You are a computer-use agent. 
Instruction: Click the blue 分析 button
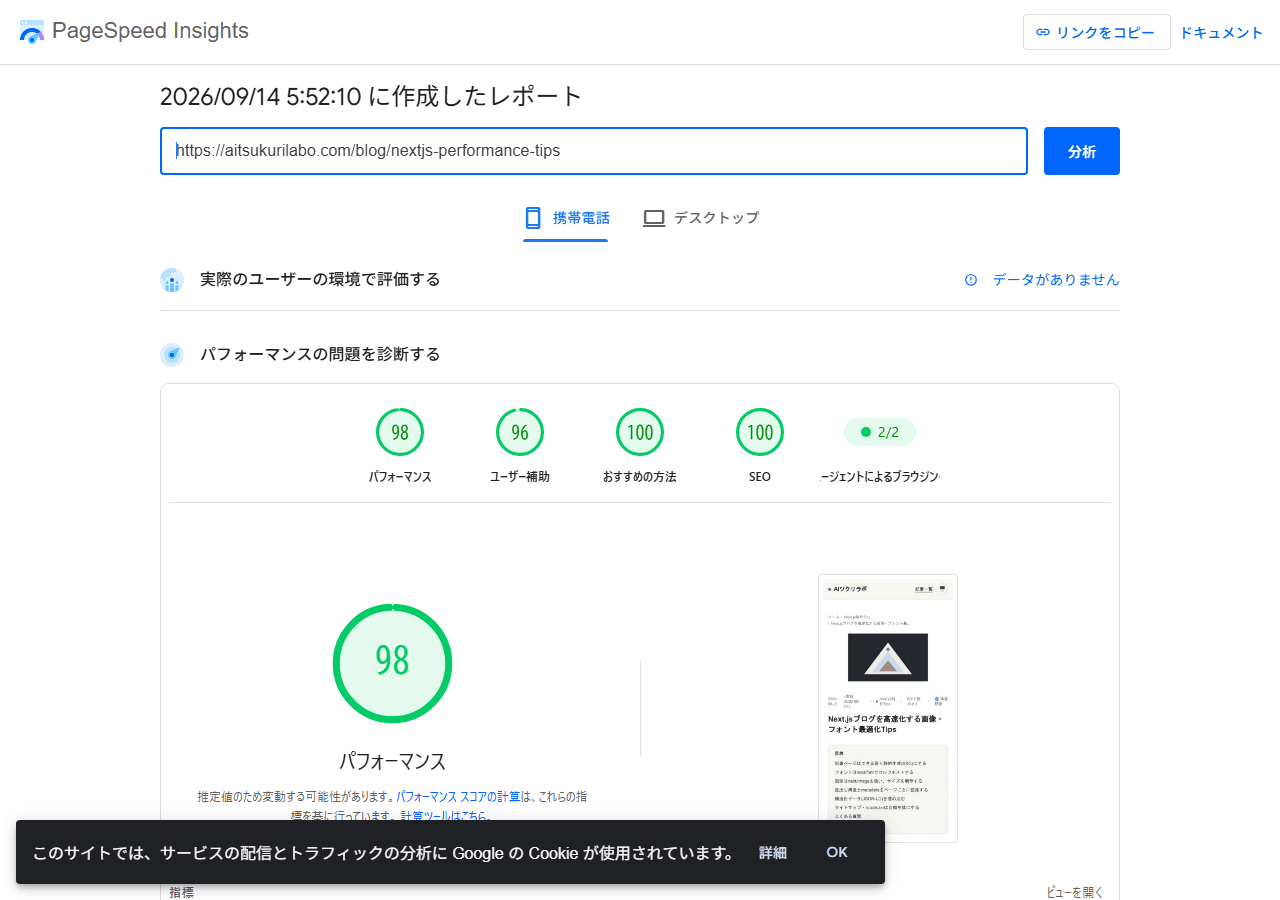click(x=1082, y=151)
